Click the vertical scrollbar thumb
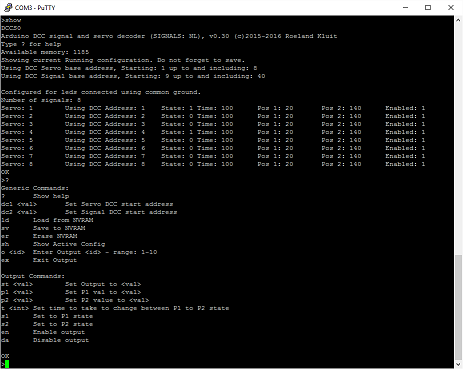The height and width of the screenshot is (369, 463). point(458,307)
